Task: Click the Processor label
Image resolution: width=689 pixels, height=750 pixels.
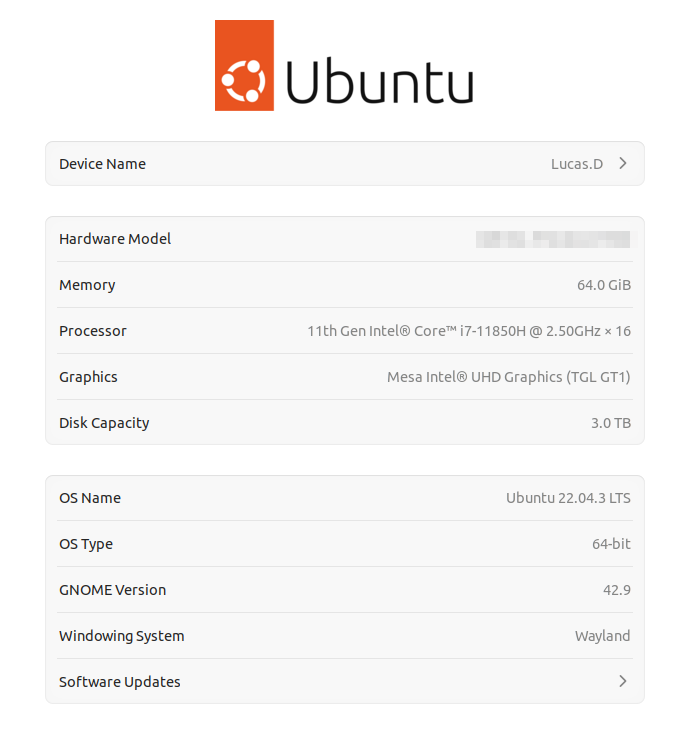Action: (x=93, y=331)
